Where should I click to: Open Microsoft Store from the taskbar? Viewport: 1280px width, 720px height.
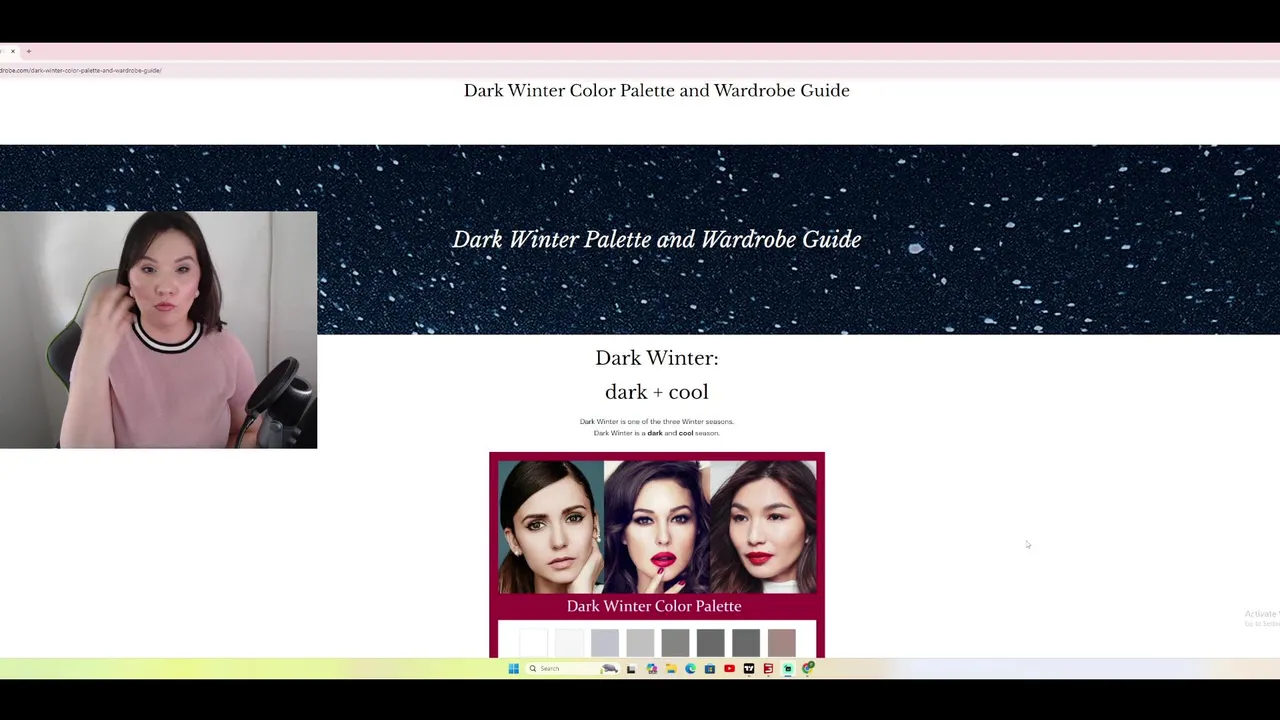[x=710, y=668]
